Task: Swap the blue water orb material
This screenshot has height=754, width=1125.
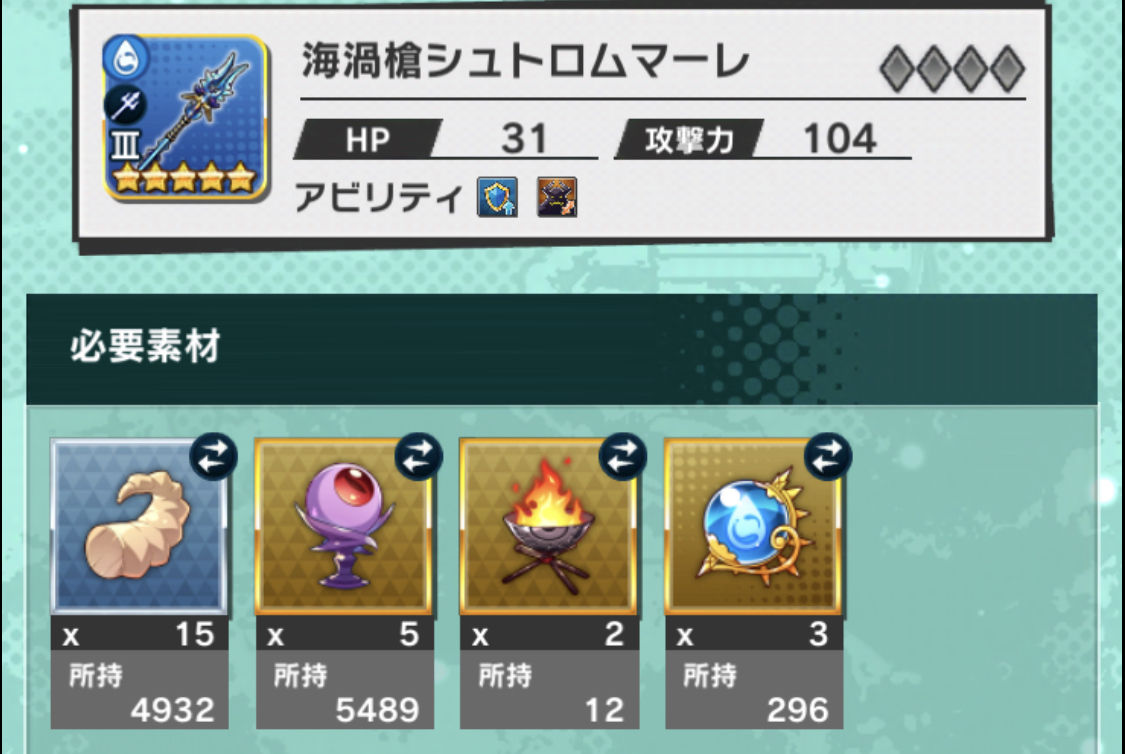Action: click(x=828, y=456)
